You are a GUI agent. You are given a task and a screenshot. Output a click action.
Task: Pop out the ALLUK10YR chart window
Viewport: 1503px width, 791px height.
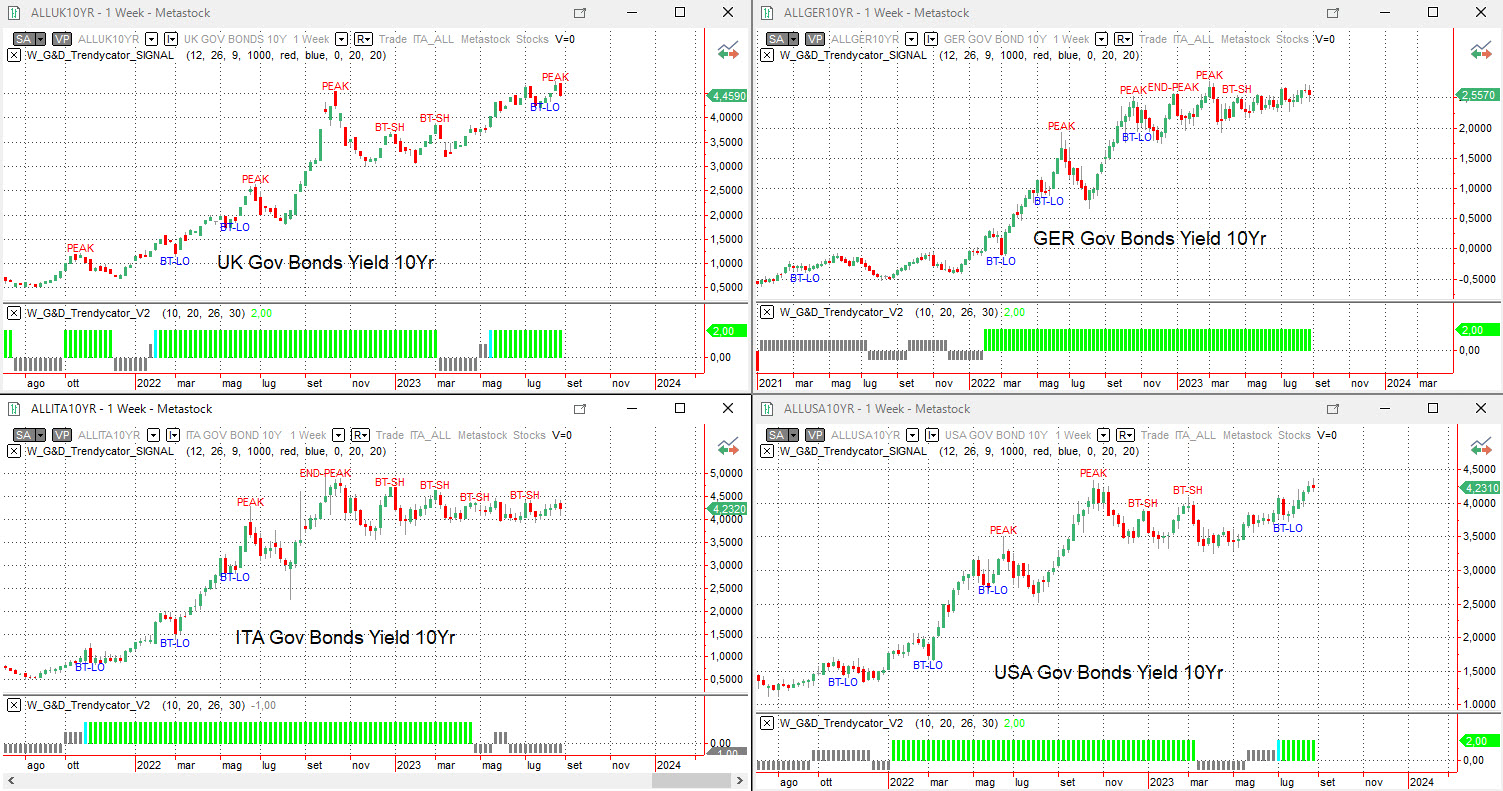click(x=580, y=13)
